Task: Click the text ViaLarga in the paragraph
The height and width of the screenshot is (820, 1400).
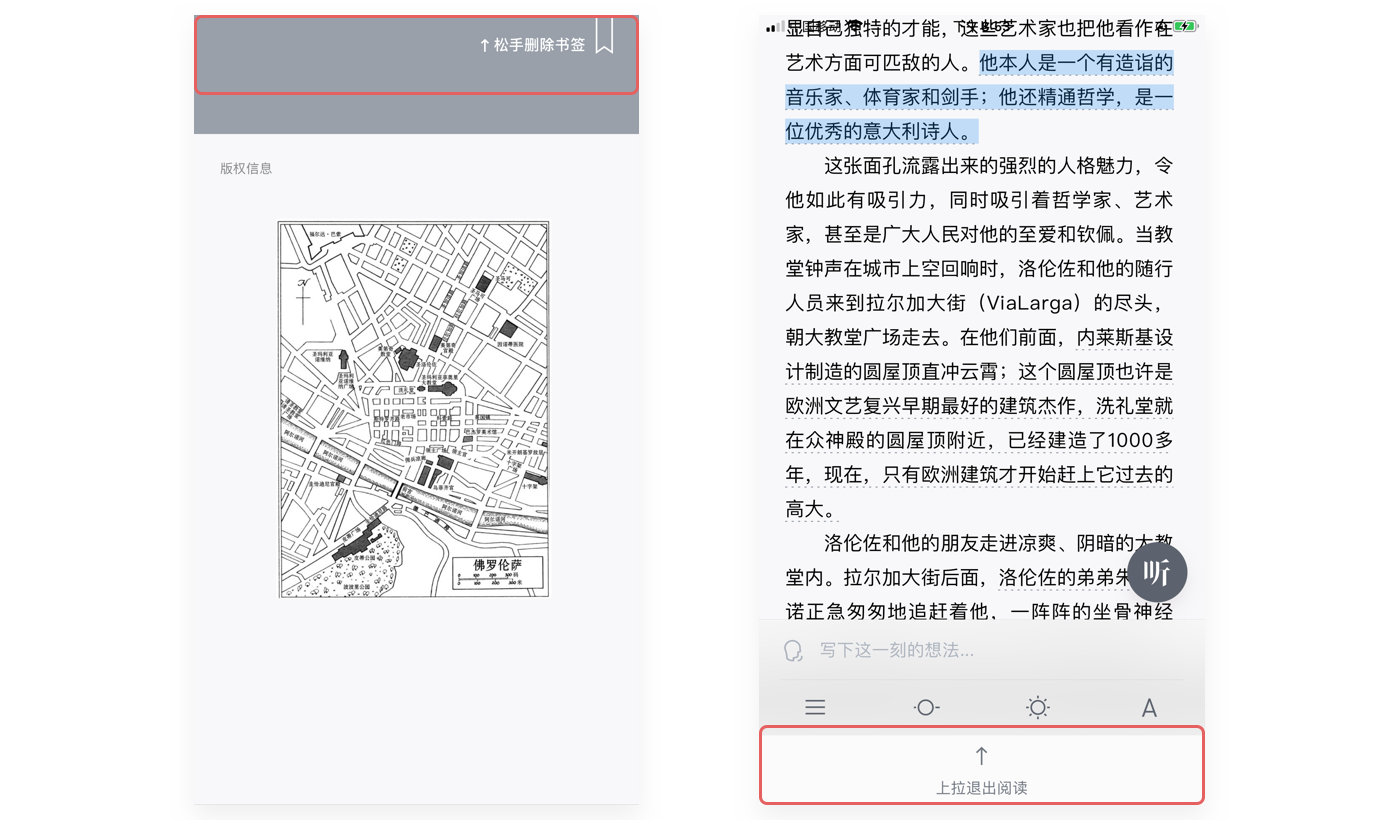Action: coord(1030,302)
